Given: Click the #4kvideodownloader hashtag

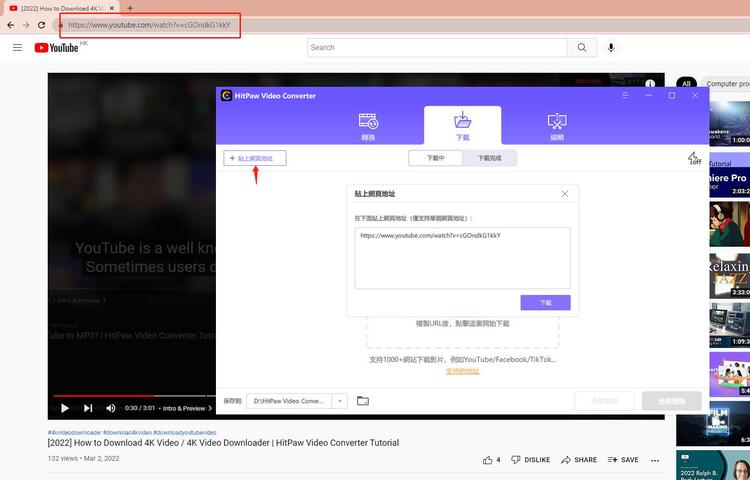Looking at the screenshot, I should (75, 432).
